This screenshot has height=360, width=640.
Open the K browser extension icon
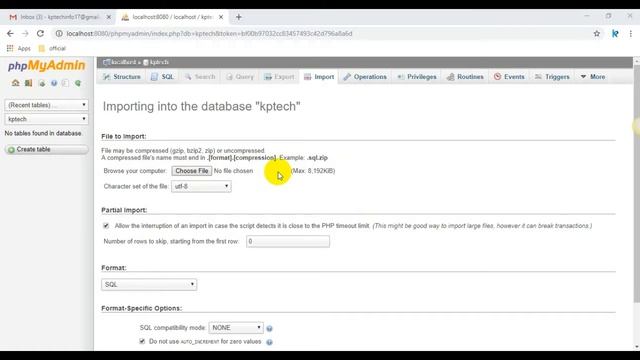[x=615, y=33]
